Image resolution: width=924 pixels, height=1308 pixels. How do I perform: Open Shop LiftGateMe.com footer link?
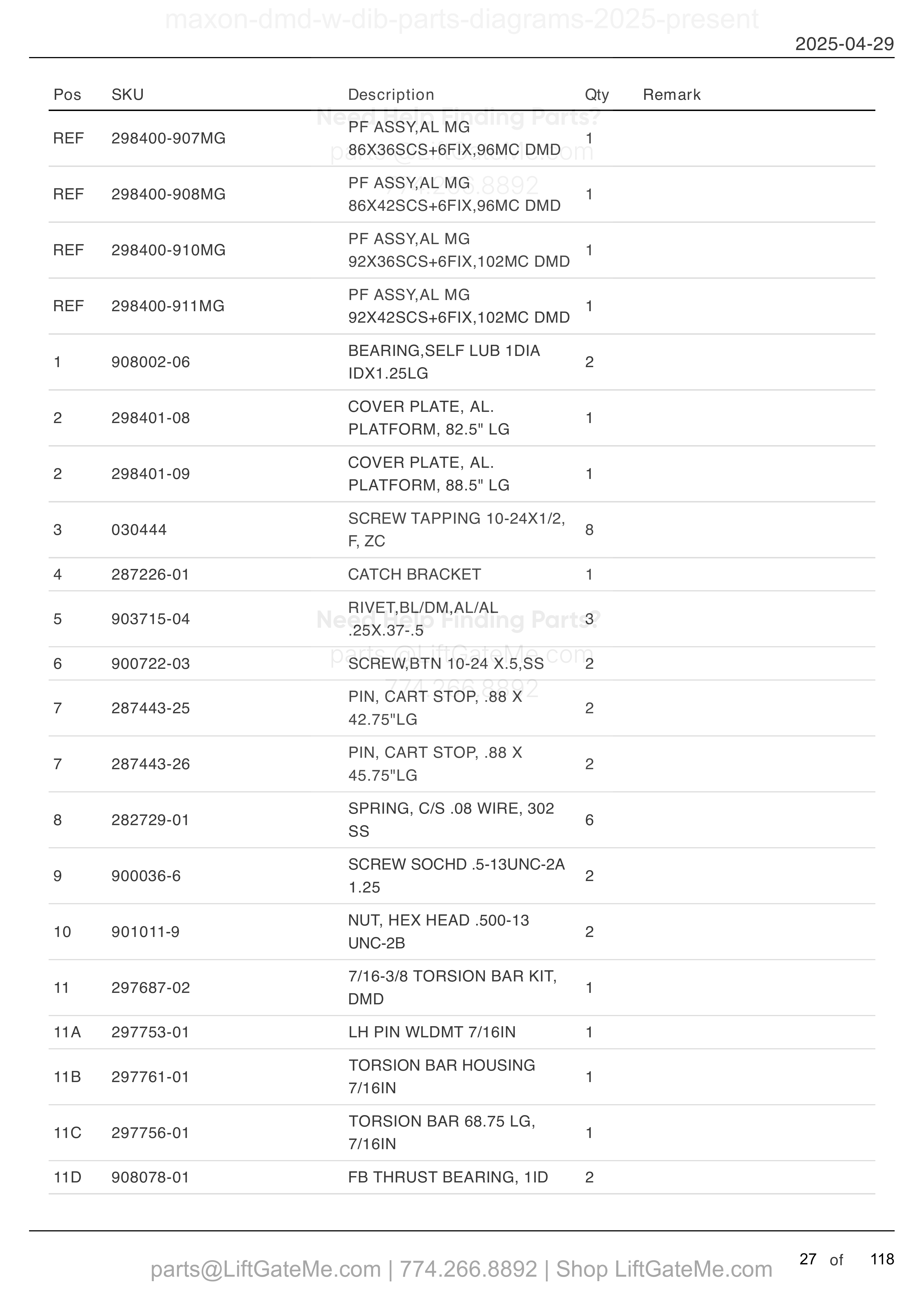click(x=664, y=1269)
